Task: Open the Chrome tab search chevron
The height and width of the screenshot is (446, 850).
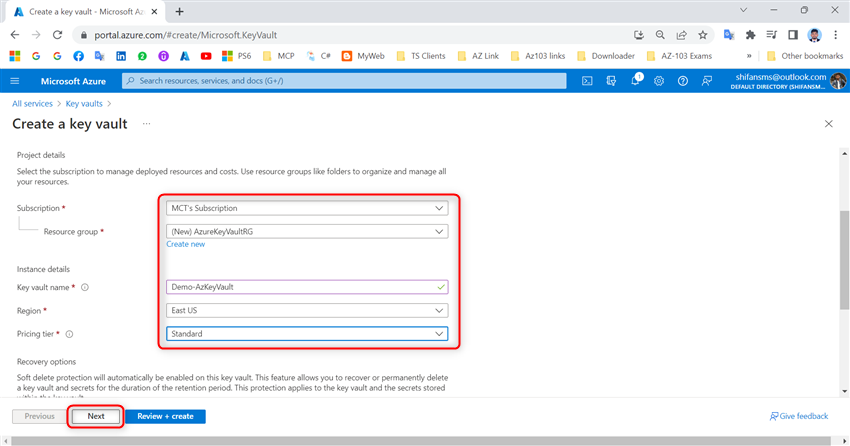Action: click(x=743, y=10)
